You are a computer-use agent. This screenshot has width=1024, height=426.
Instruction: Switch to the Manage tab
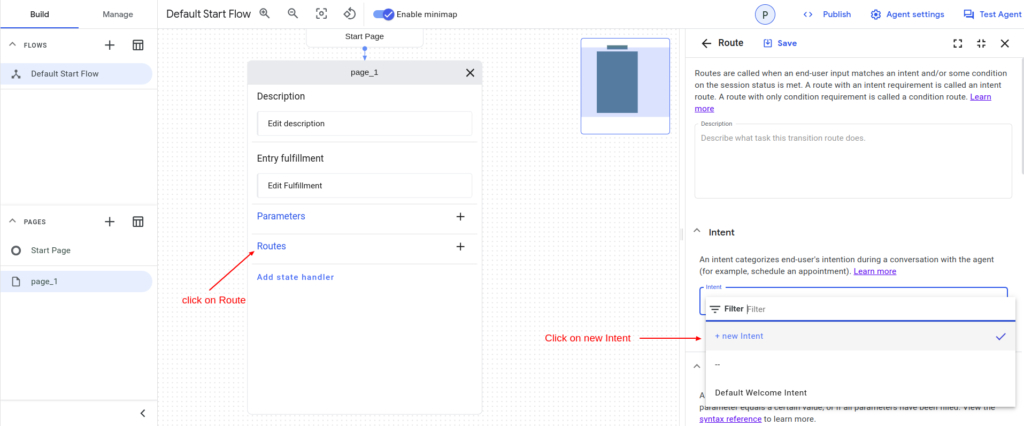pyautogui.click(x=117, y=14)
